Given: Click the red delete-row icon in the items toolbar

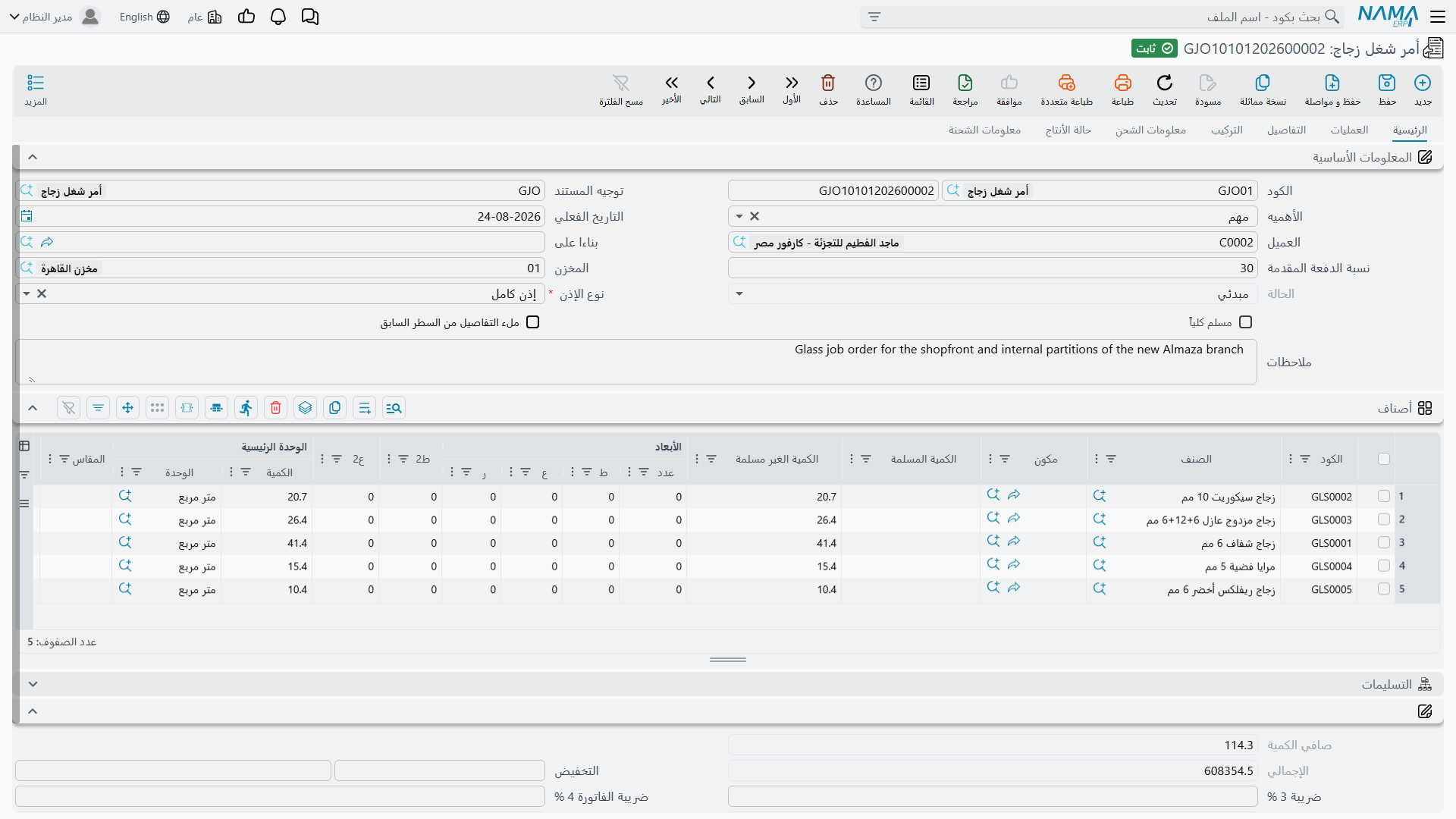Looking at the screenshot, I should (276, 408).
